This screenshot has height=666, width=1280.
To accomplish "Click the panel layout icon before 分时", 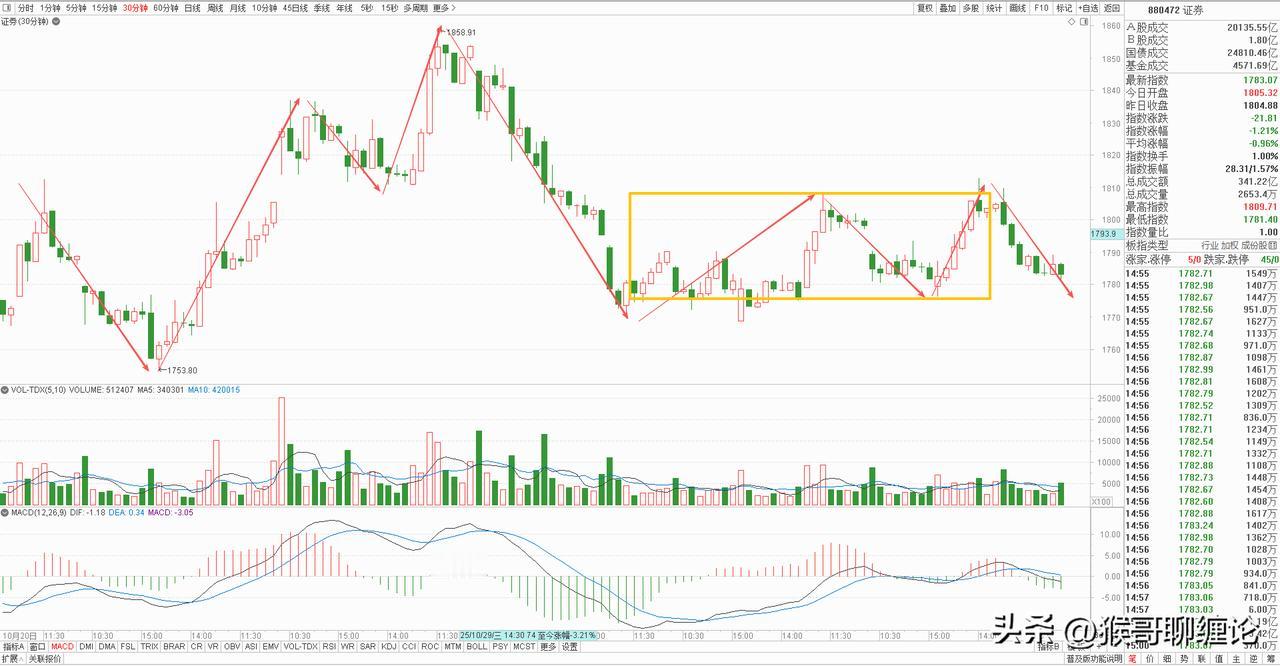I will (x=7, y=7).
